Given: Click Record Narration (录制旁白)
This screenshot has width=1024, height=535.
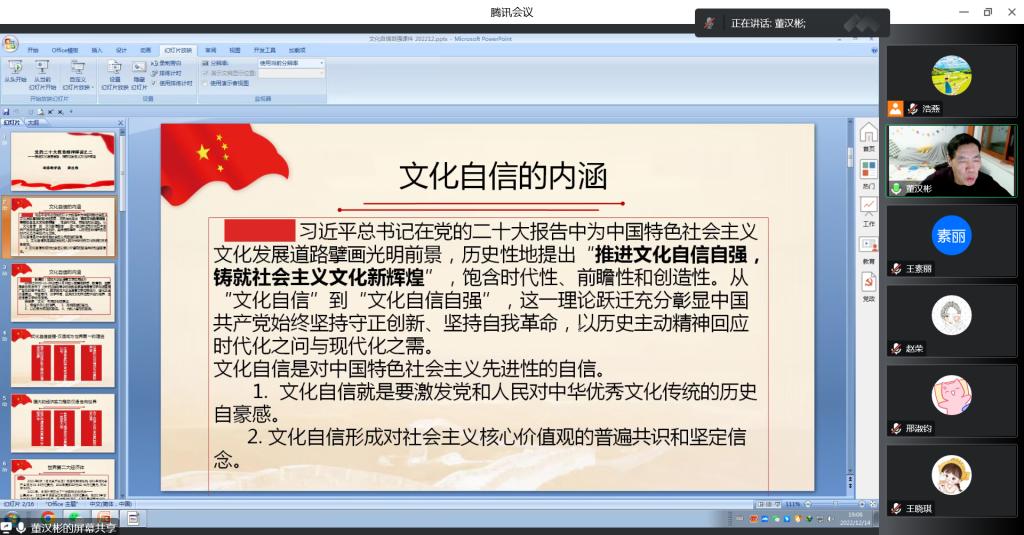Looking at the screenshot, I should 167,63.
